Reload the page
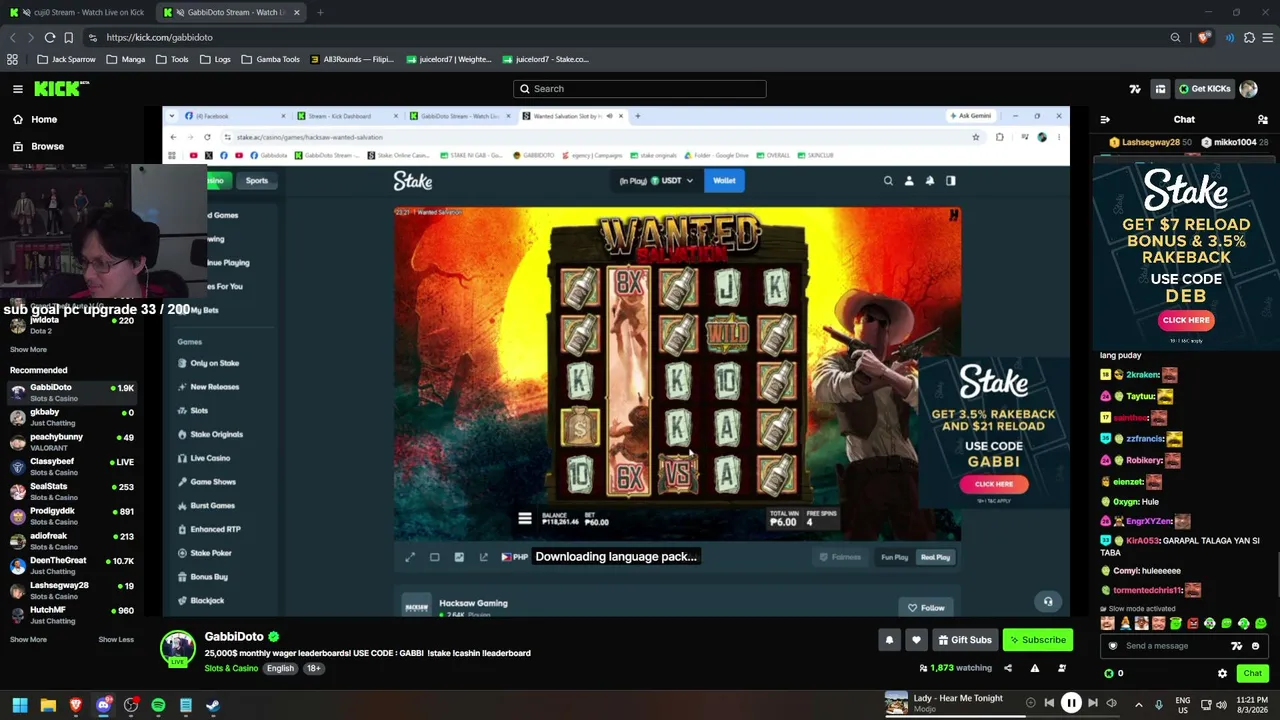This screenshot has height=720, width=1280. pyautogui.click(x=49, y=37)
